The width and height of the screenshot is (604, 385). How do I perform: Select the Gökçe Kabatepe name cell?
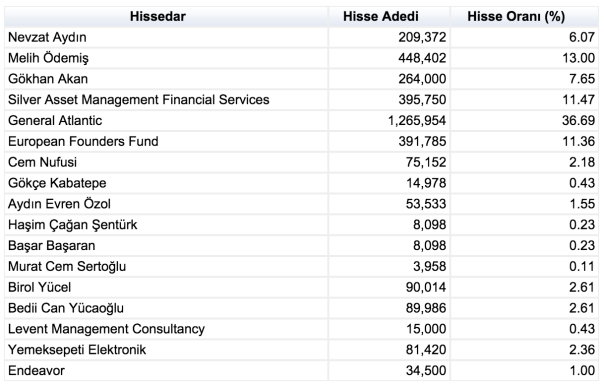point(166,183)
